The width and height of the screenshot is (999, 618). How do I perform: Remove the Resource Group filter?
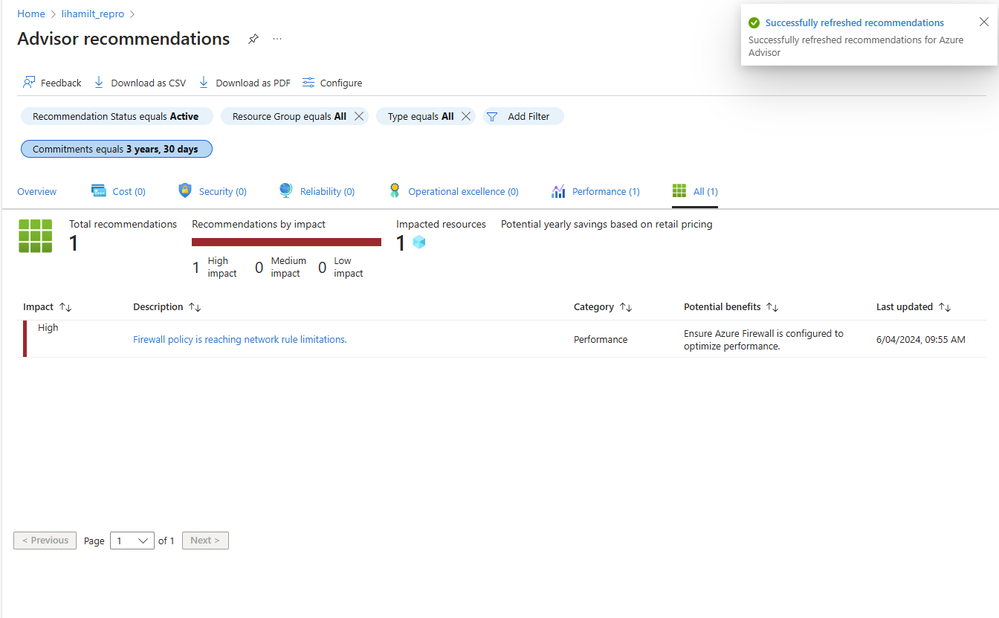359,116
